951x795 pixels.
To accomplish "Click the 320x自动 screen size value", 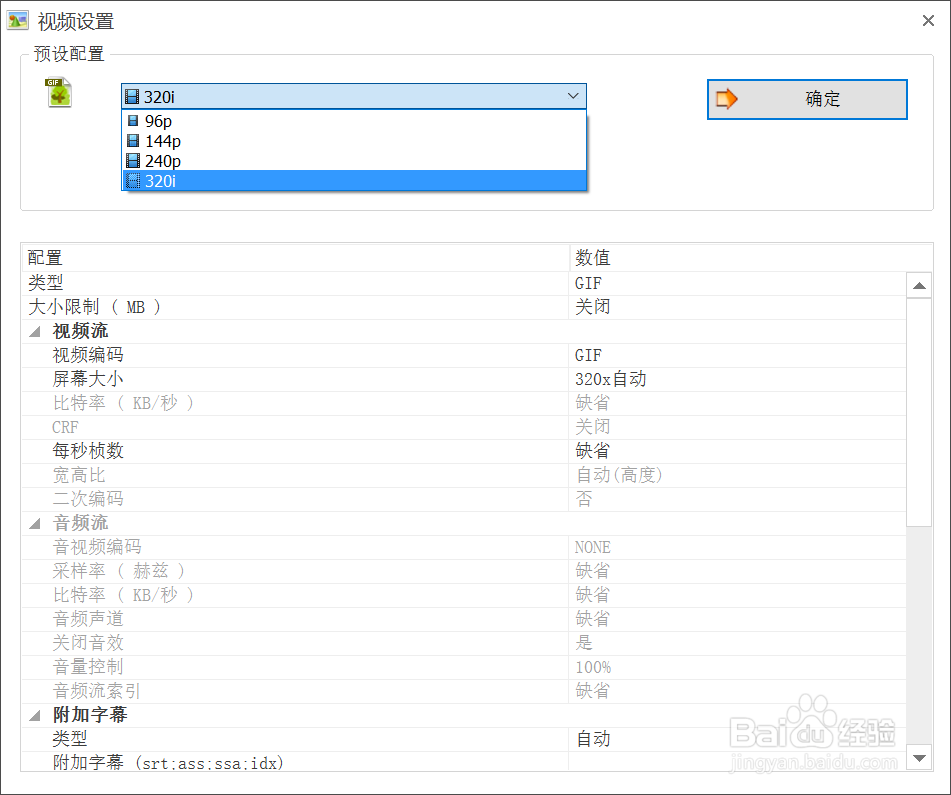I will coord(611,379).
